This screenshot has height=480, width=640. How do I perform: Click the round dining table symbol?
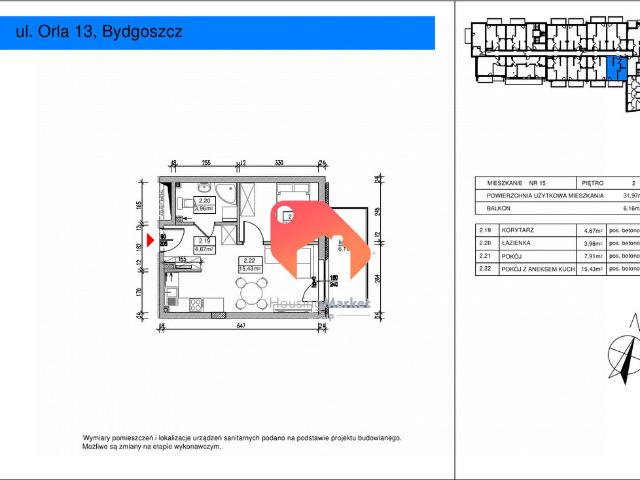click(x=251, y=293)
